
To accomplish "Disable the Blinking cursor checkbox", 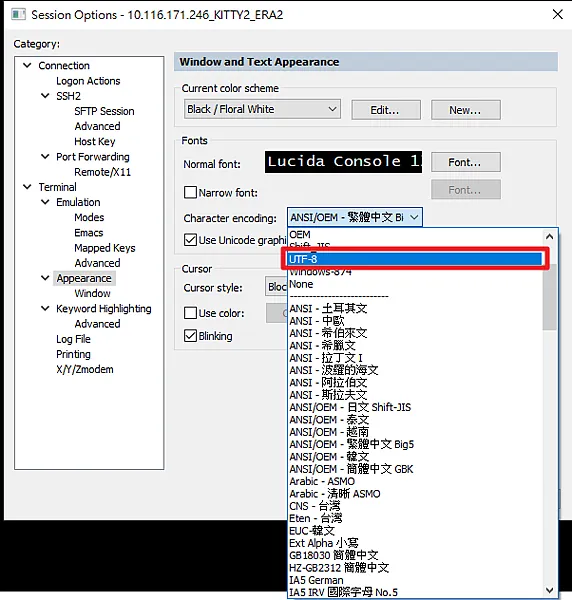I will [x=190, y=336].
